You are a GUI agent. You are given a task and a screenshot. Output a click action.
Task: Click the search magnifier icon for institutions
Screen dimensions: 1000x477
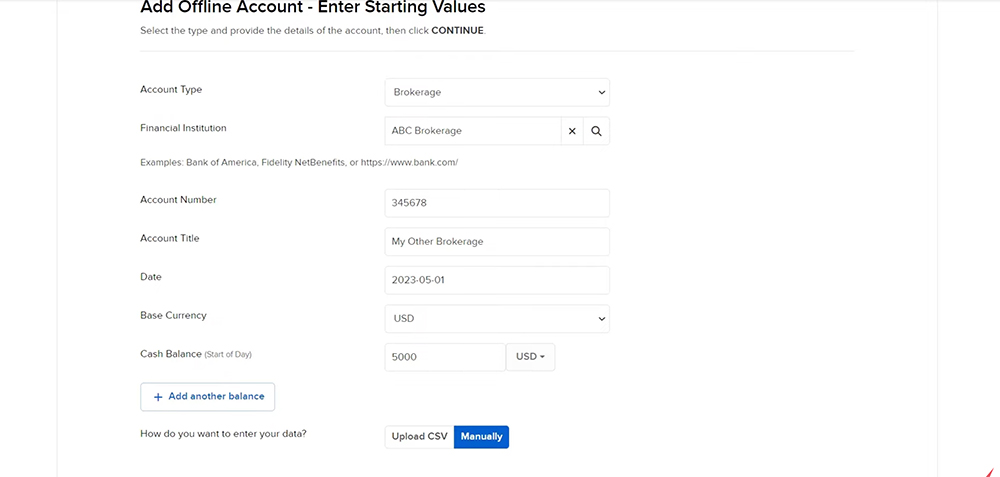tap(596, 131)
